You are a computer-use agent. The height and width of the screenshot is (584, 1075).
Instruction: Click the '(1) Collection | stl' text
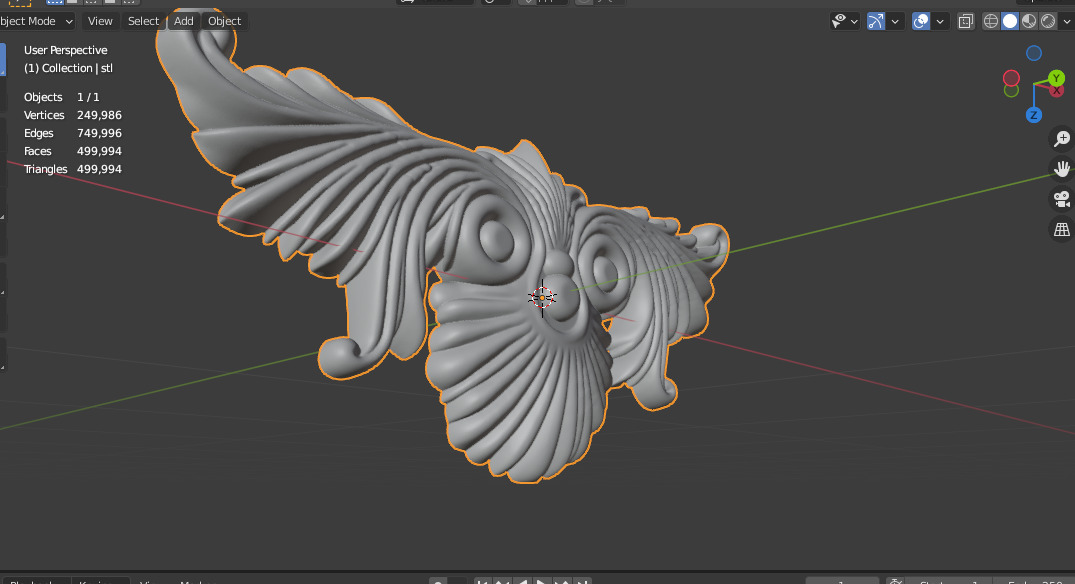69,68
